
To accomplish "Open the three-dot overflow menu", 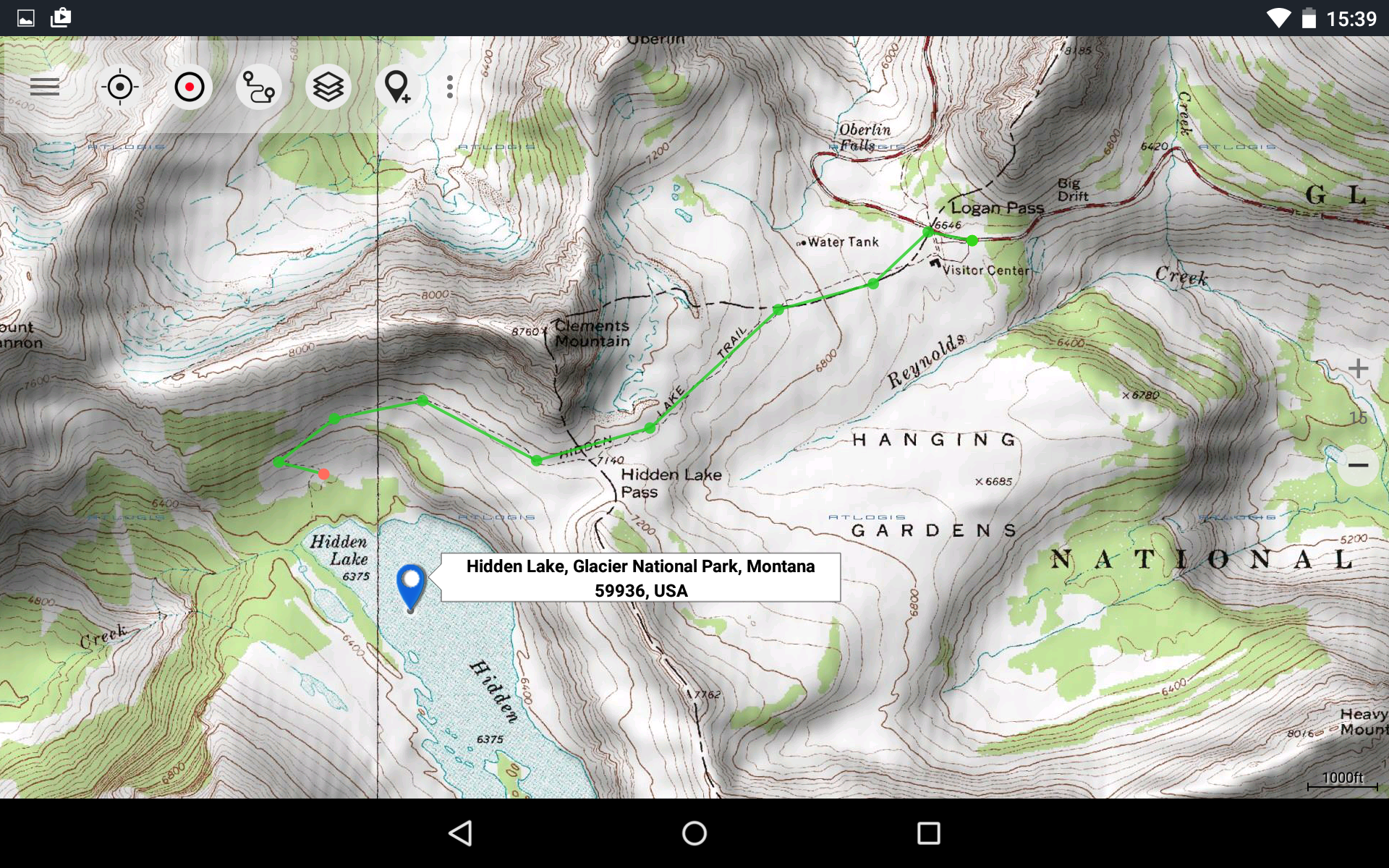I will pos(450,88).
